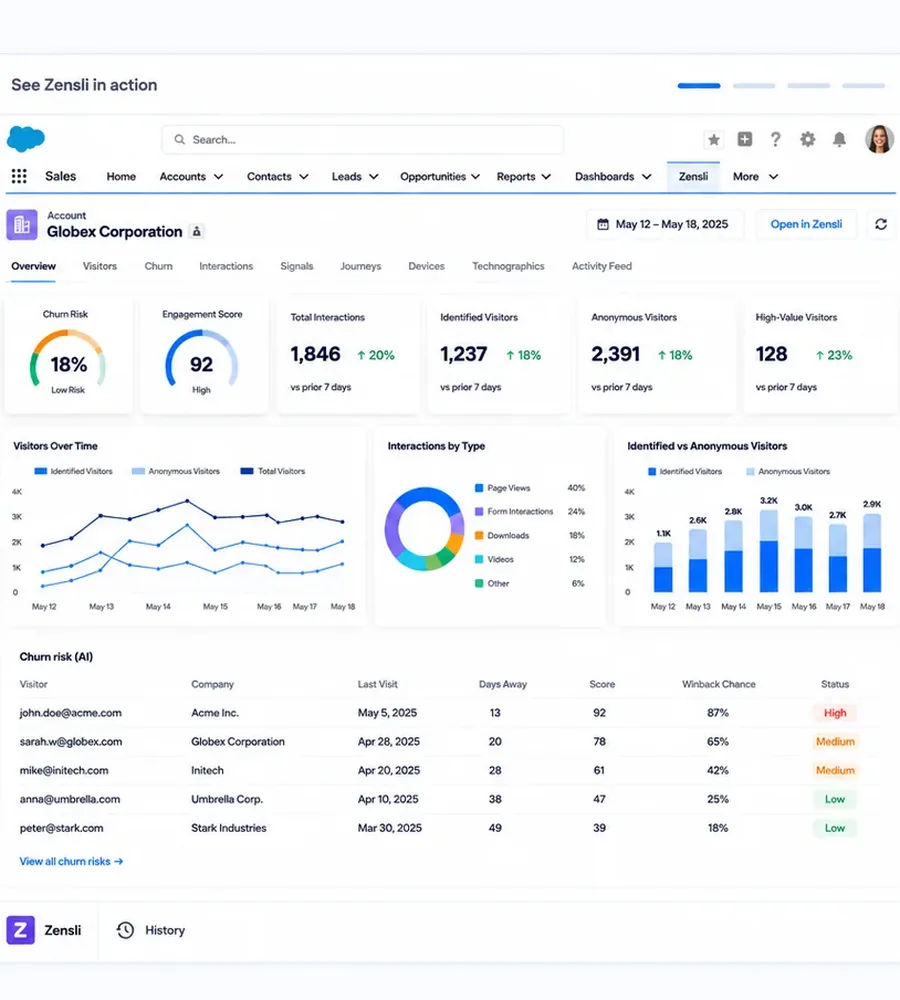Switch to the Journeys tab

[x=360, y=266]
